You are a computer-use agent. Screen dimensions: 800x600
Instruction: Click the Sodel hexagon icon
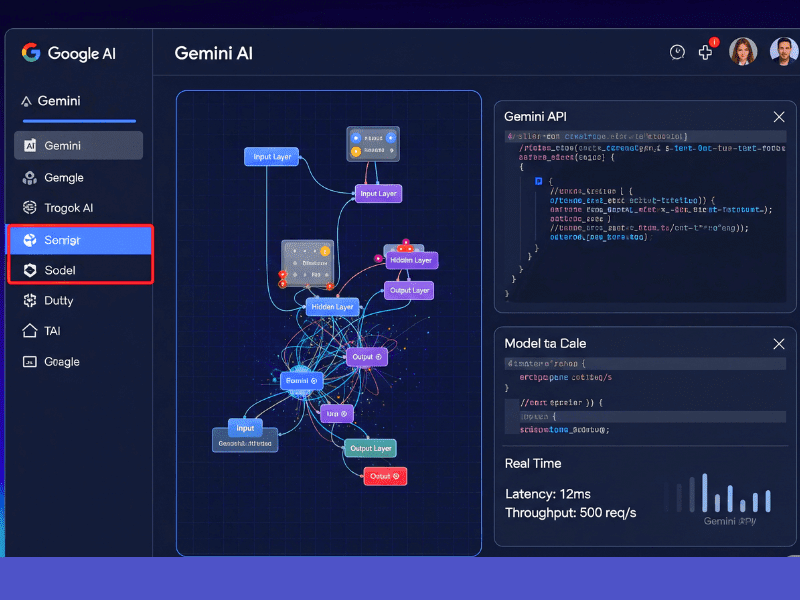30,270
